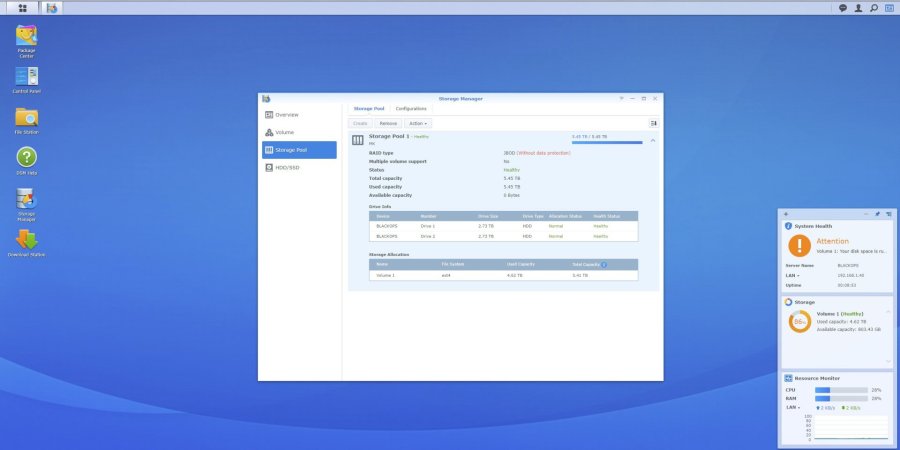Click the info icon beside Total Capacity
Image resolution: width=900 pixels, height=450 pixels.
[x=604, y=265]
